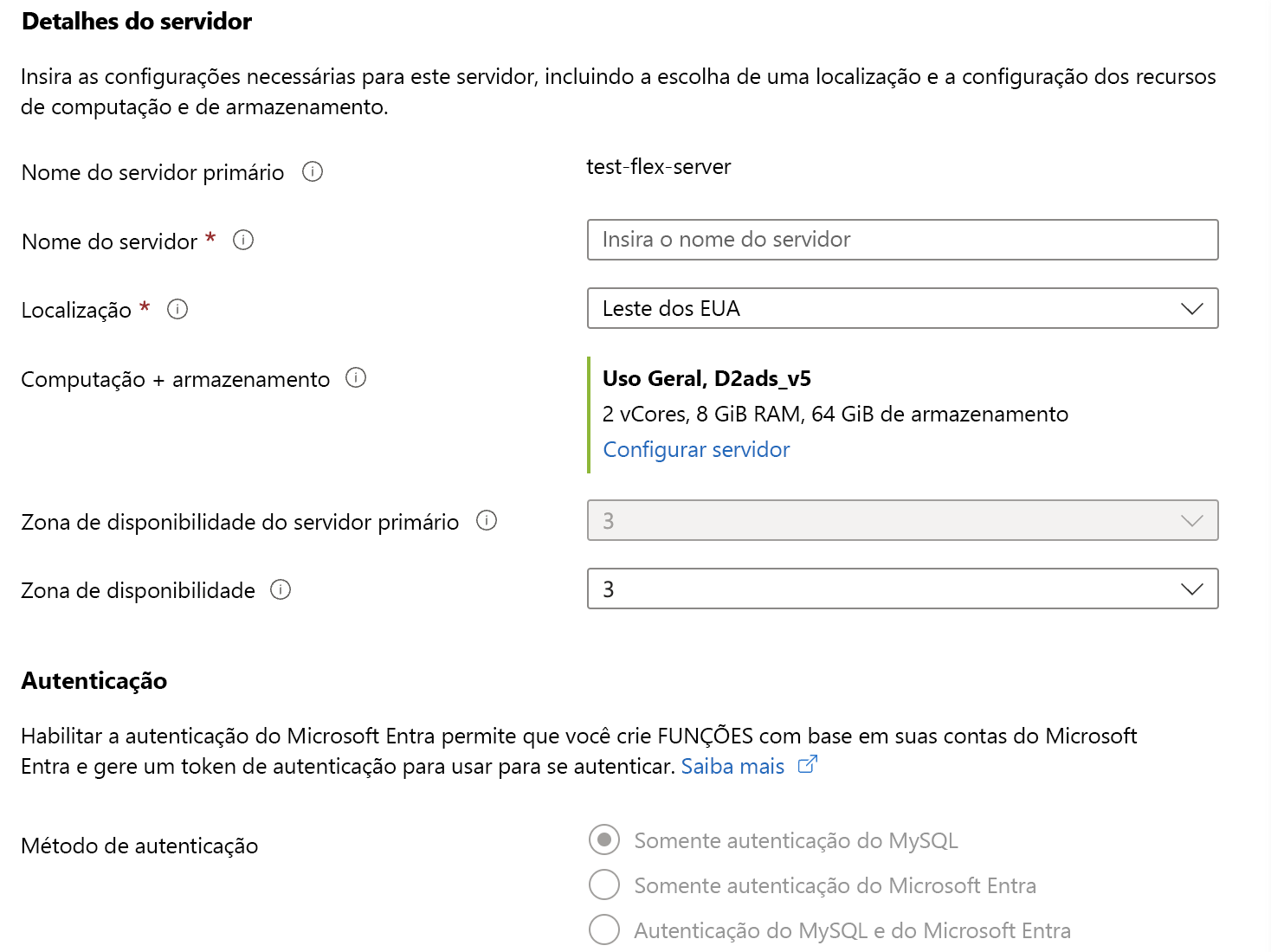Click info icon for Computação + armazenamento
This screenshot has height=952, width=1271.
356,377
